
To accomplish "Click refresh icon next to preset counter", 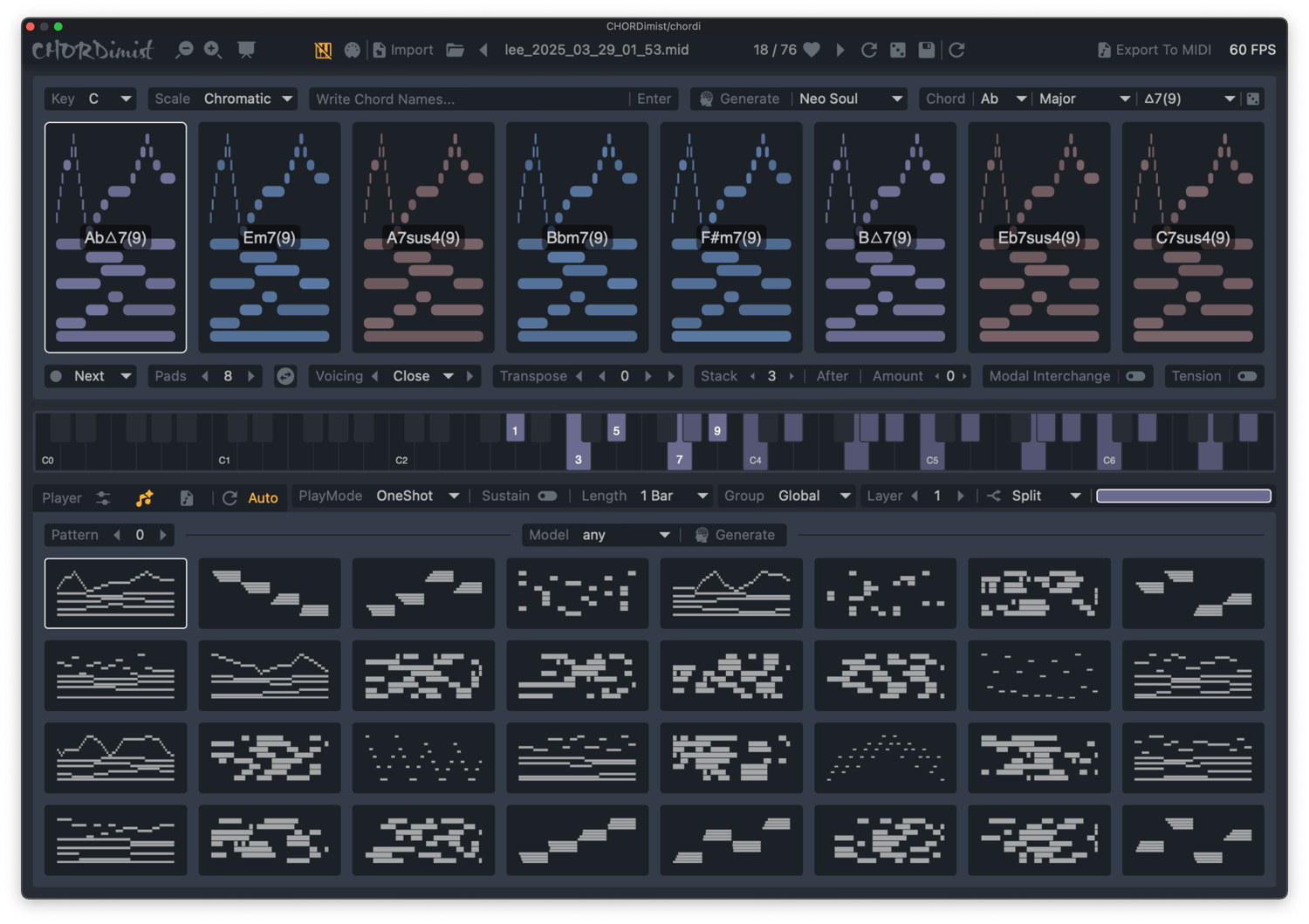I will click(868, 50).
